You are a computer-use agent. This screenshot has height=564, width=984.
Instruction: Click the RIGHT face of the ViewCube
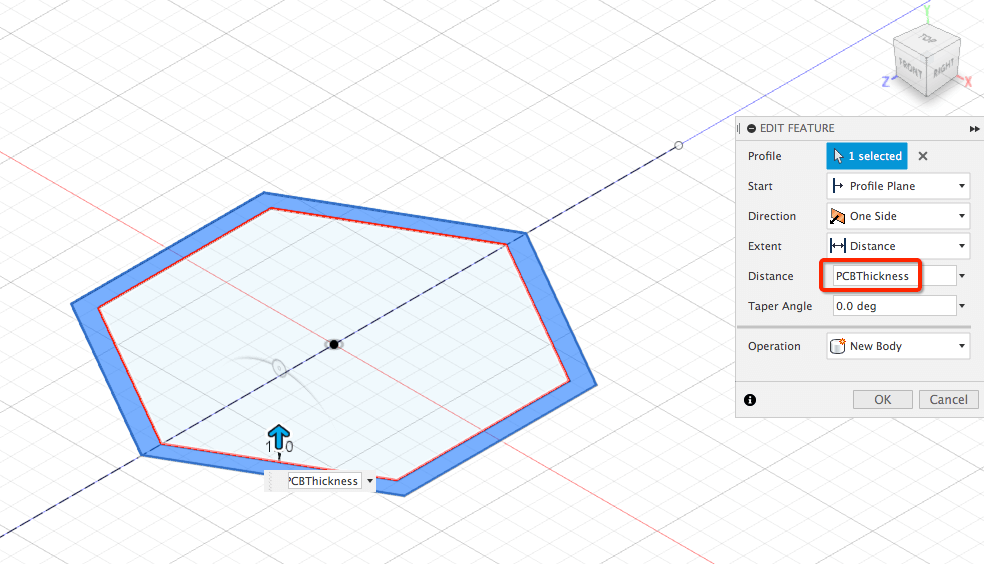point(943,69)
